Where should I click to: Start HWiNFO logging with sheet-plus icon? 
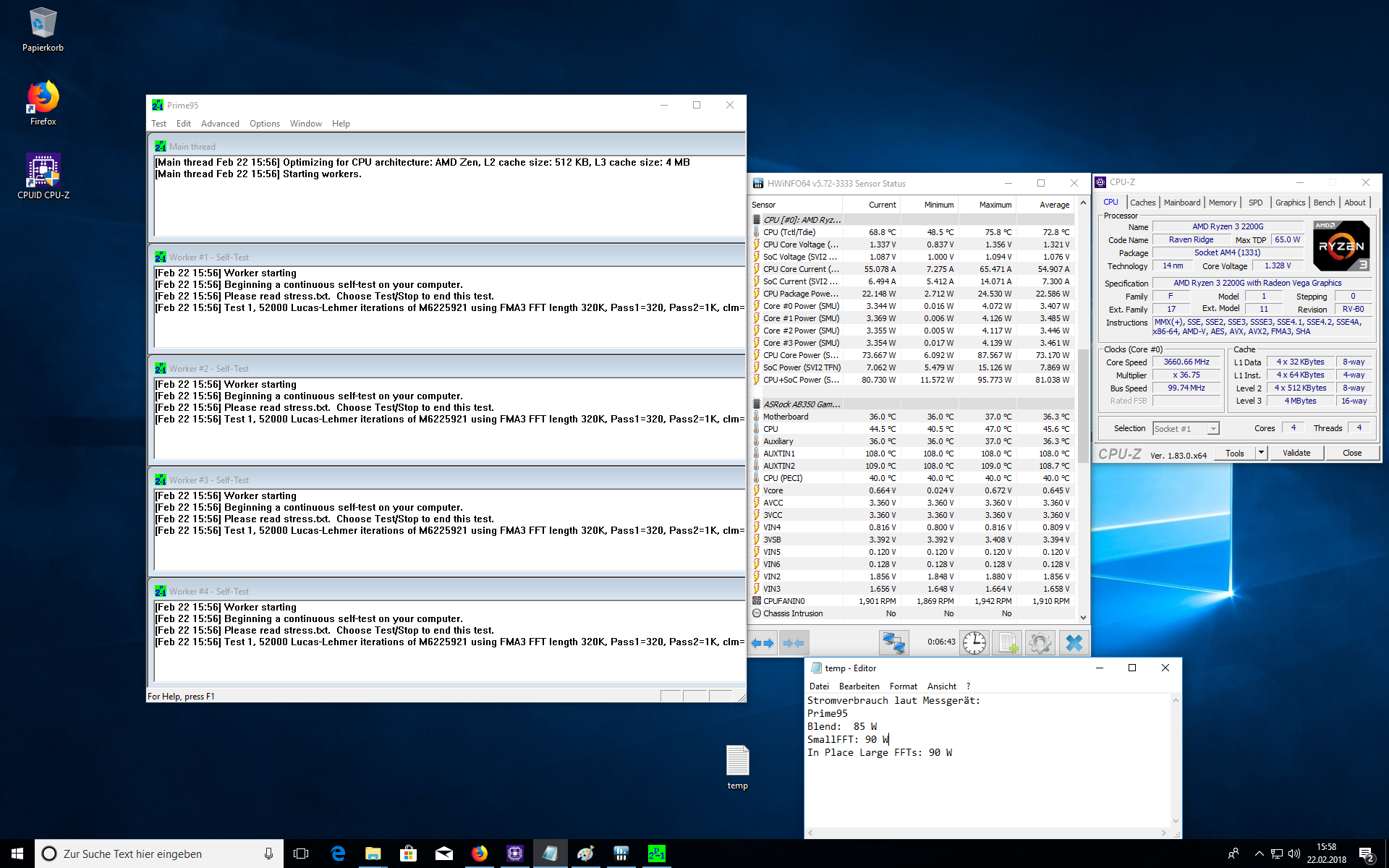click(1007, 642)
